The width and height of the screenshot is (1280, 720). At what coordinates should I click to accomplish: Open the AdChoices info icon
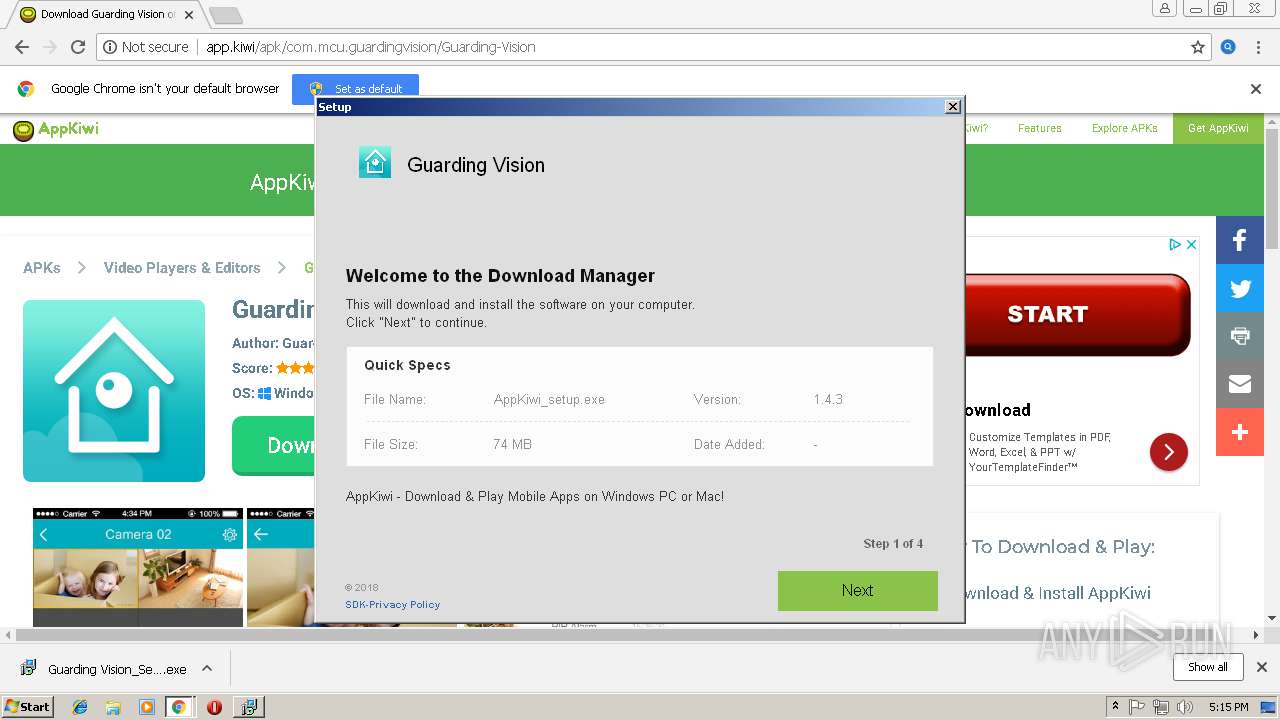pyautogui.click(x=1176, y=245)
